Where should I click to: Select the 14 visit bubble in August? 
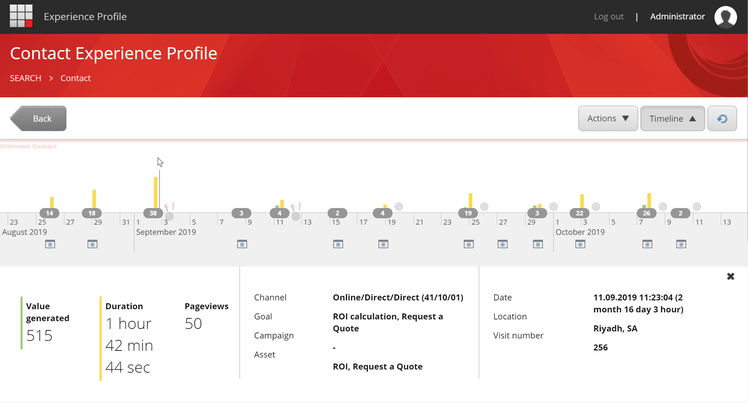(50, 213)
